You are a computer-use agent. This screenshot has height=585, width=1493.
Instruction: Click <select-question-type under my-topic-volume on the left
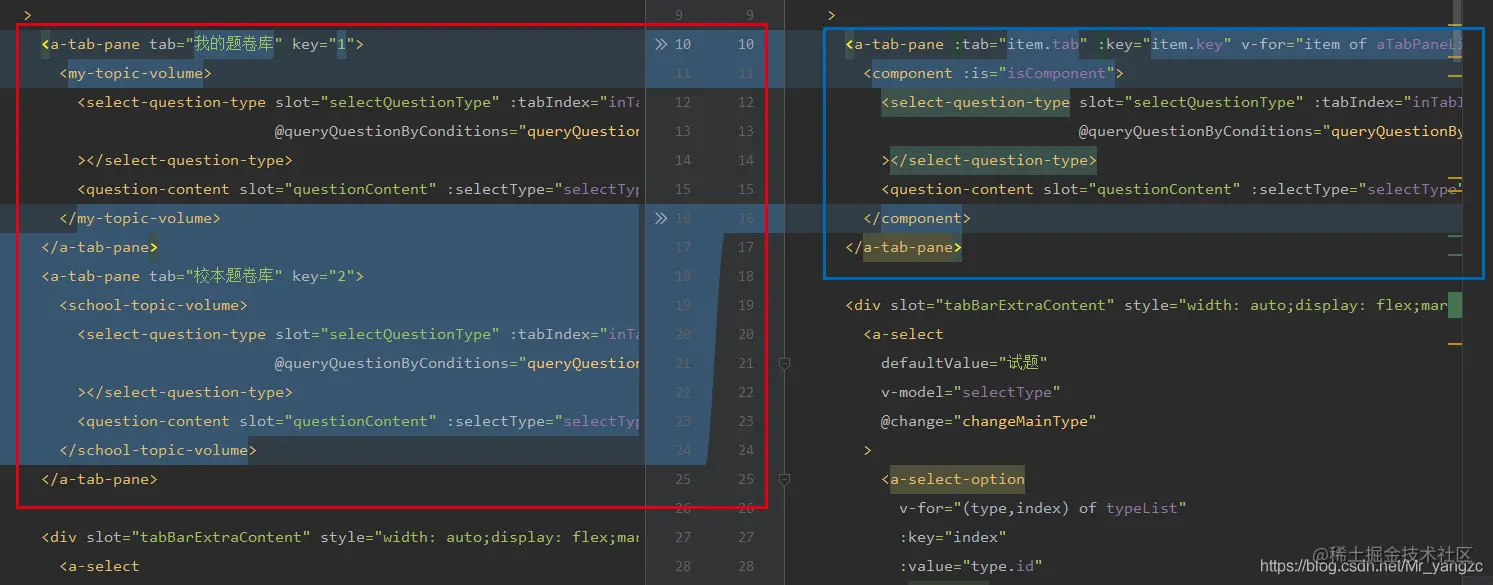(x=172, y=102)
